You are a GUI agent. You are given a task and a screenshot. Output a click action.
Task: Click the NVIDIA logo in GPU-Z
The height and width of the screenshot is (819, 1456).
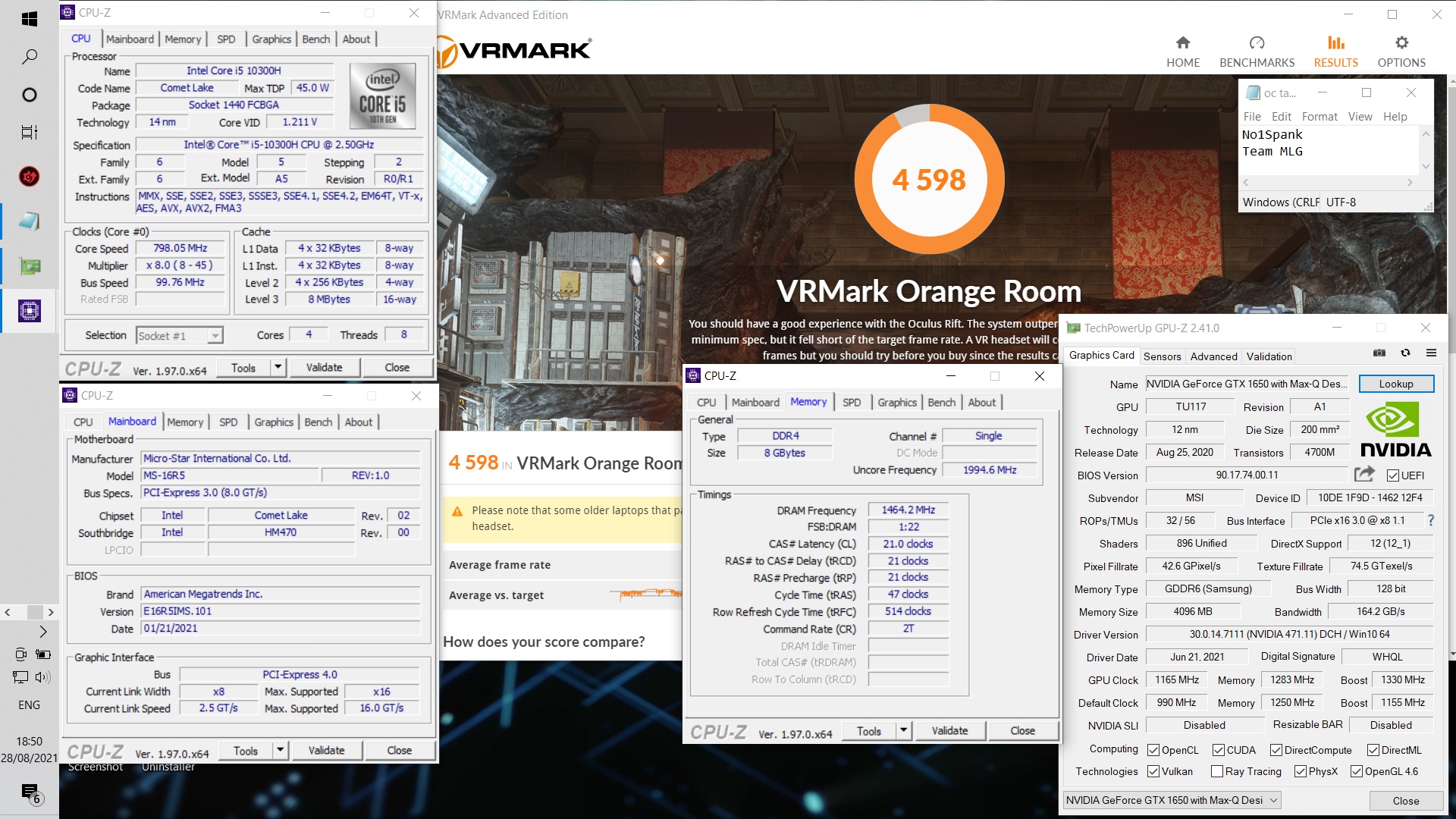pos(1395,429)
